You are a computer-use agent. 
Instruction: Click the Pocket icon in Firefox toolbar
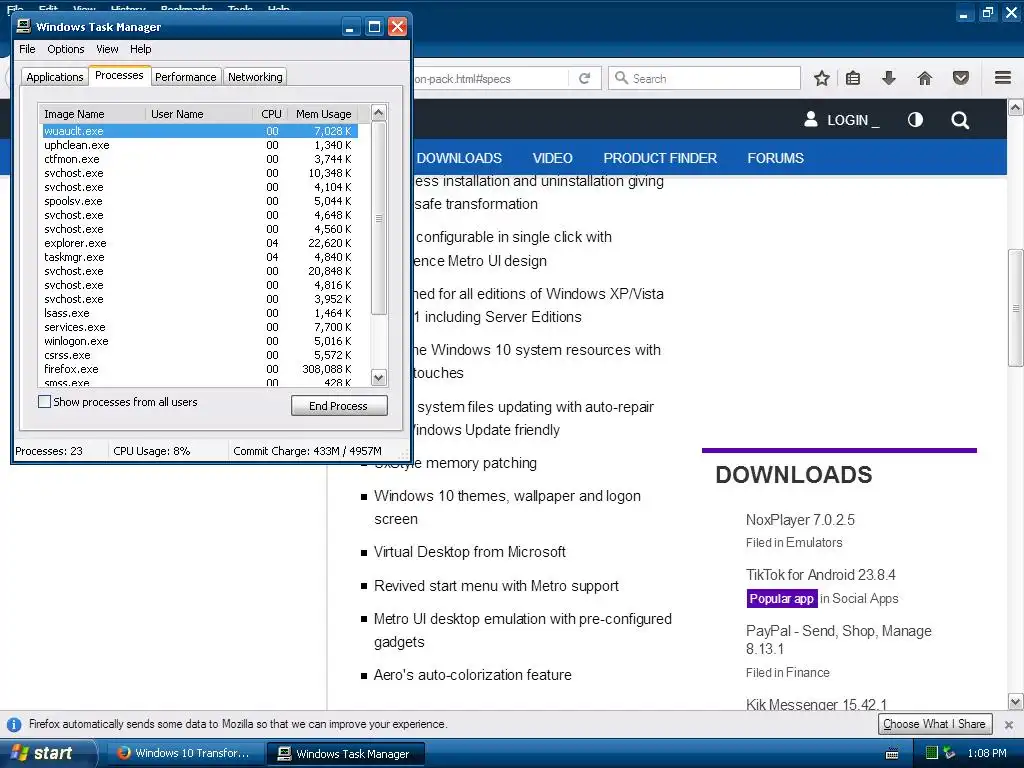[x=961, y=78]
